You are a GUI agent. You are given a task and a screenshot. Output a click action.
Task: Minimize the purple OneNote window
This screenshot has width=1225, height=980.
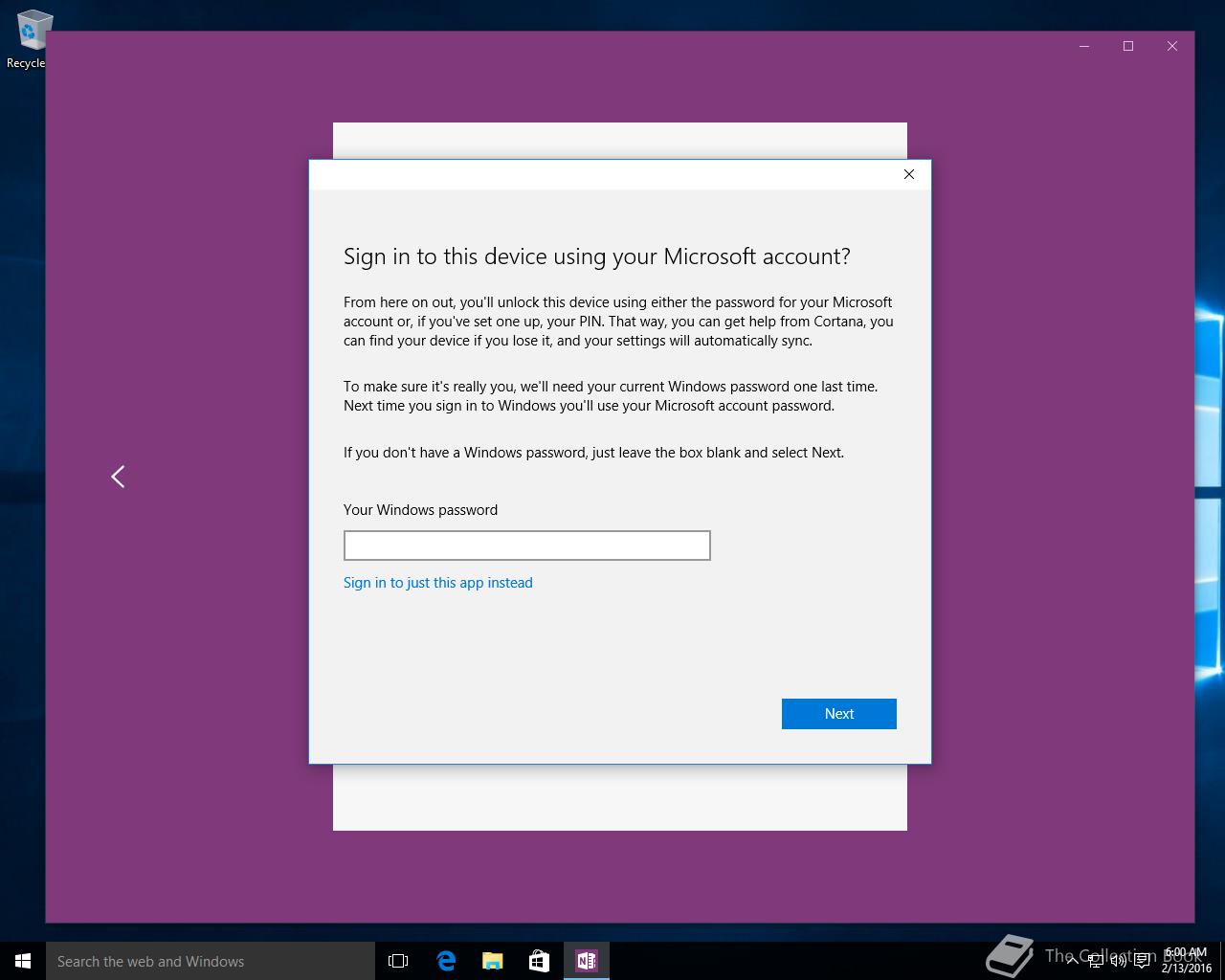click(x=1084, y=46)
